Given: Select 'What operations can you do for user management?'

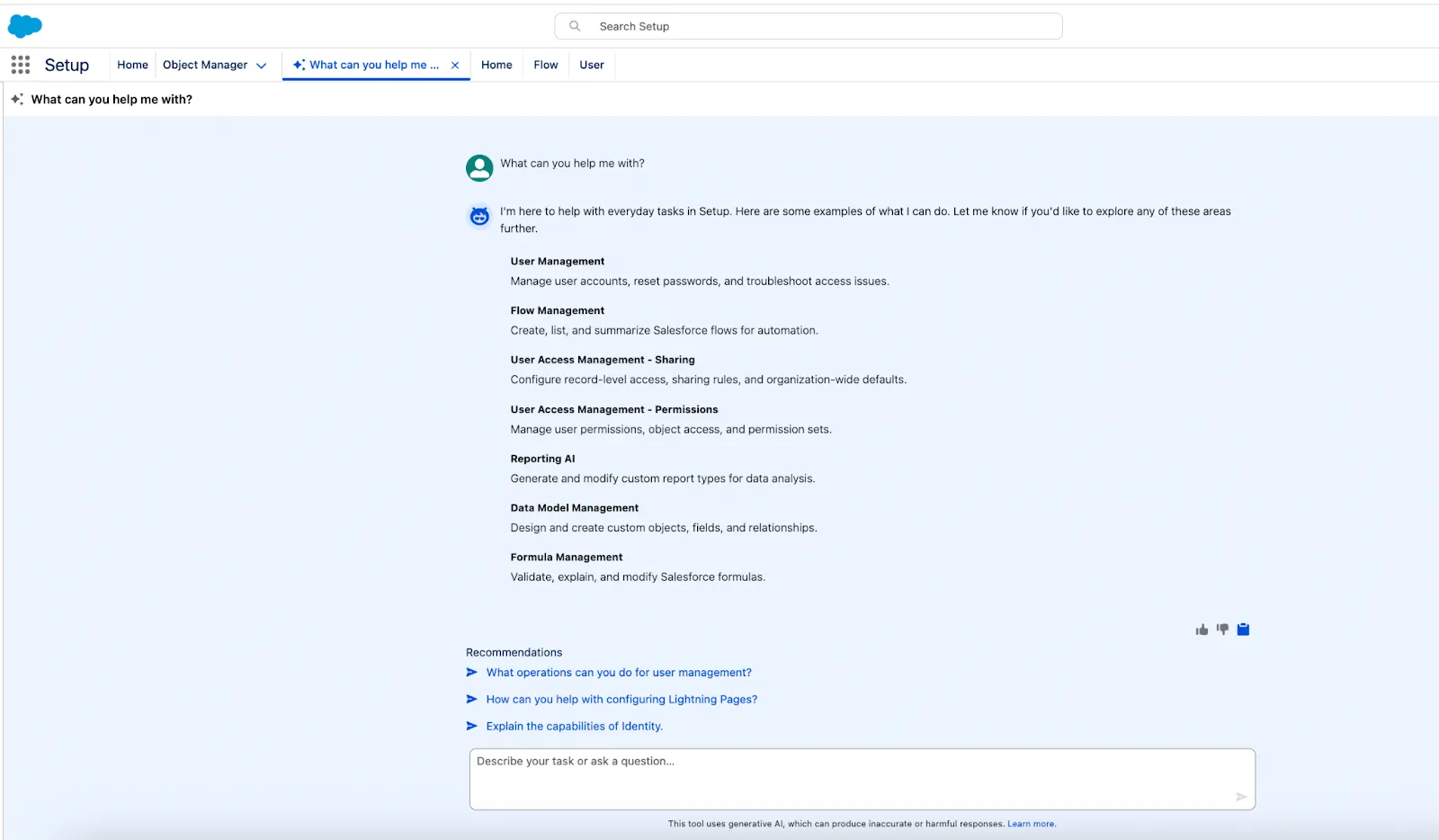Looking at the screenshot, I should 619,673.
